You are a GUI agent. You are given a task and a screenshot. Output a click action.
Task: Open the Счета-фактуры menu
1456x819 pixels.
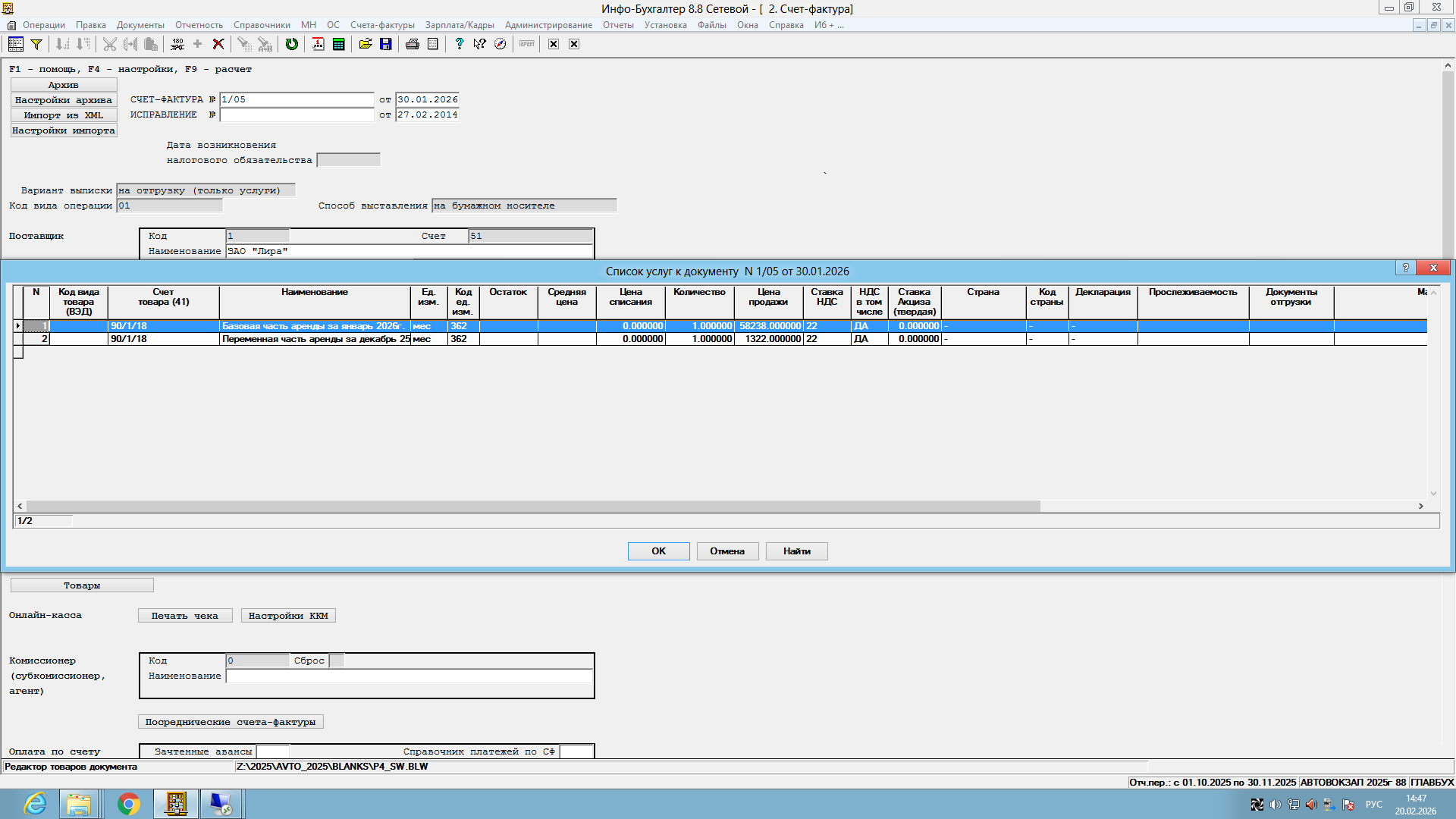coord(382,25)
